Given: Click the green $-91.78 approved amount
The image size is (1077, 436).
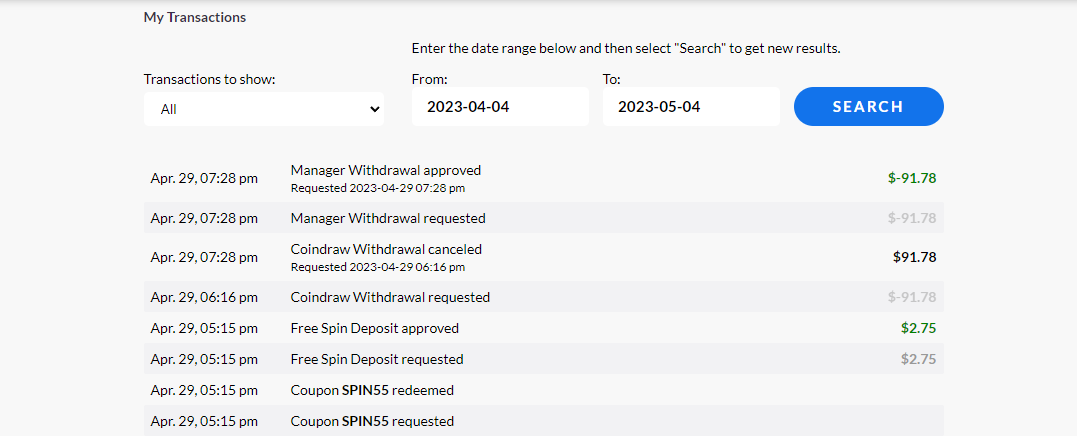Looking at the screenshot, I should tap(912, 178).
